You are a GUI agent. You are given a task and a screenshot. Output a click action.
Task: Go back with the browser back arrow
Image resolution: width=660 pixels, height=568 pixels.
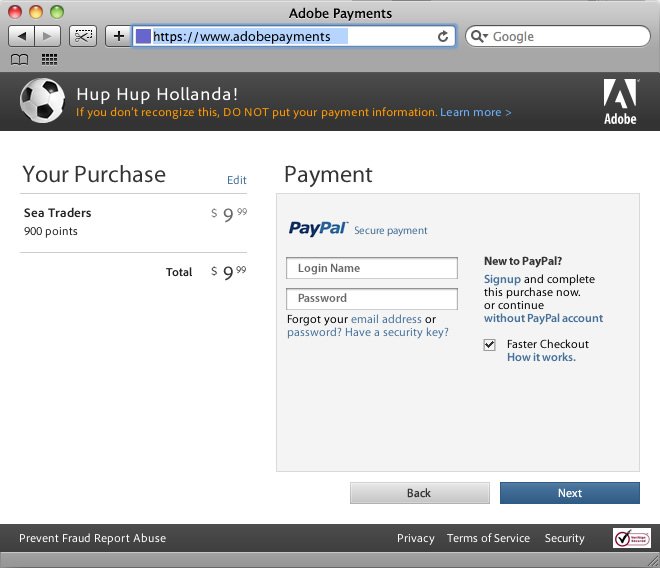point(21,36)
